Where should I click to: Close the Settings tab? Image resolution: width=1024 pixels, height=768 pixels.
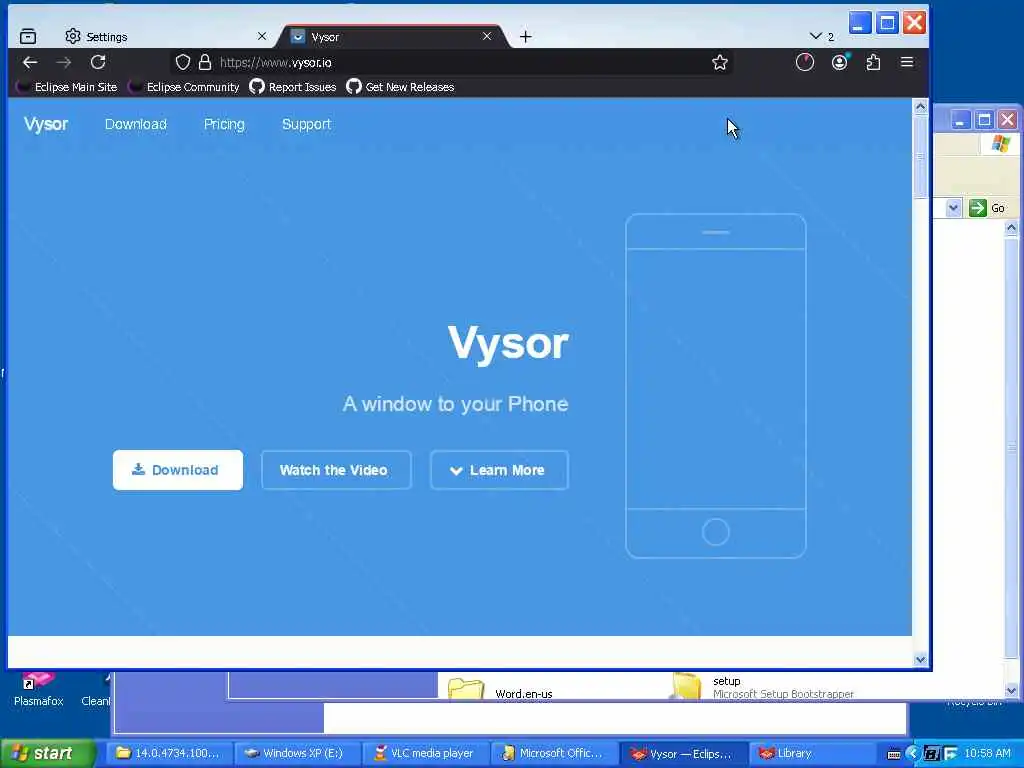(x=262, y=37)
